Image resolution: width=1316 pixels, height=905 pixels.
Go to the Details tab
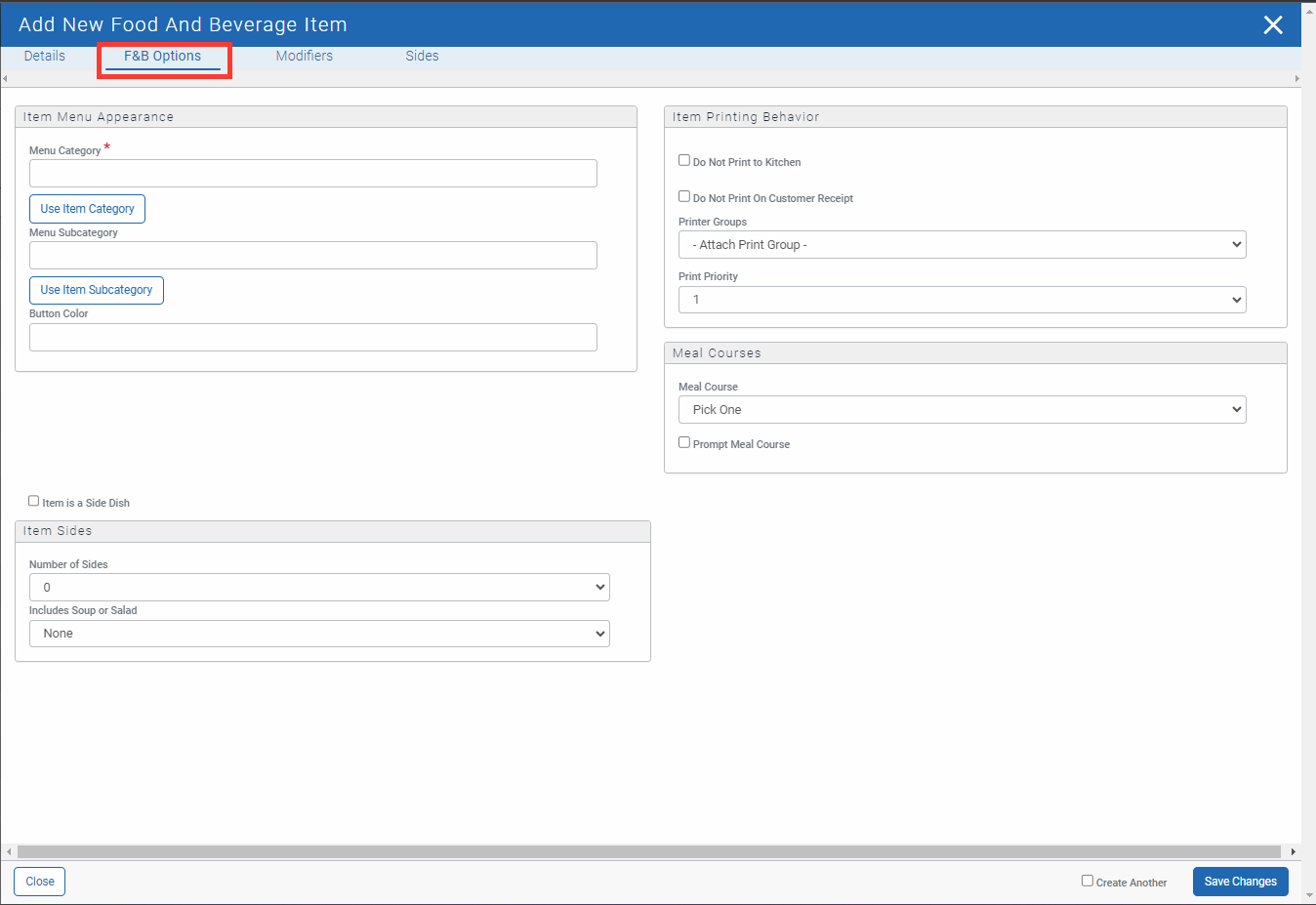[x=45, y=57]
